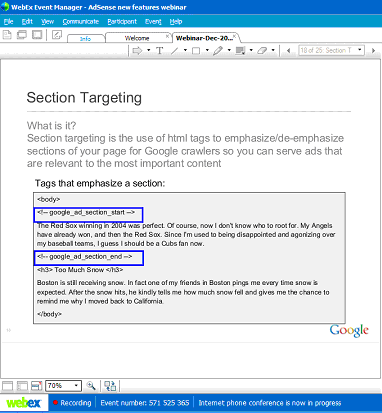
Task: Click the 'Recording' status label
Action: pyautogui.click(x=76, y=403)
